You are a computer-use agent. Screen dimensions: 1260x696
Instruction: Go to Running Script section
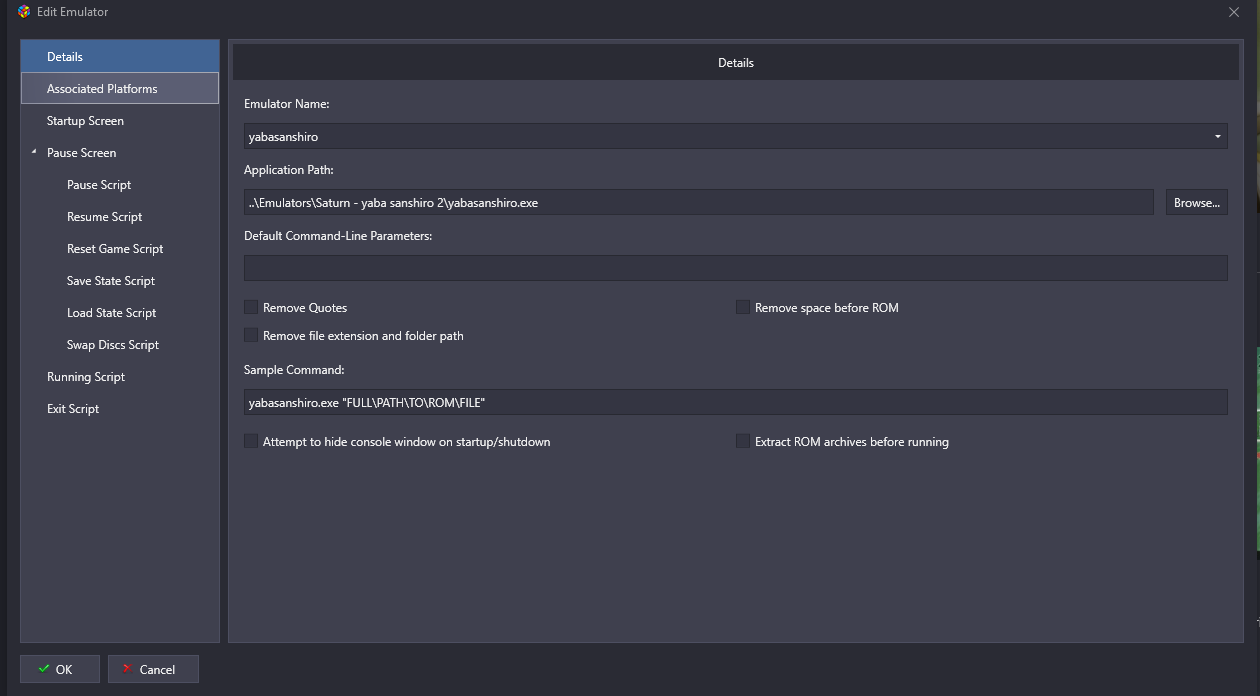(120, 376)
